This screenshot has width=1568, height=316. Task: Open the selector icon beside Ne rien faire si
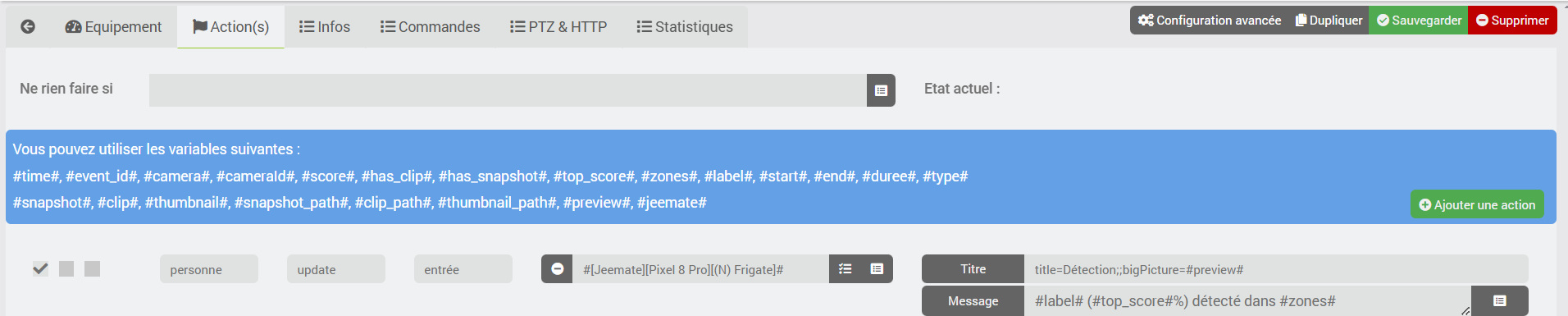[x=881, y=90]
